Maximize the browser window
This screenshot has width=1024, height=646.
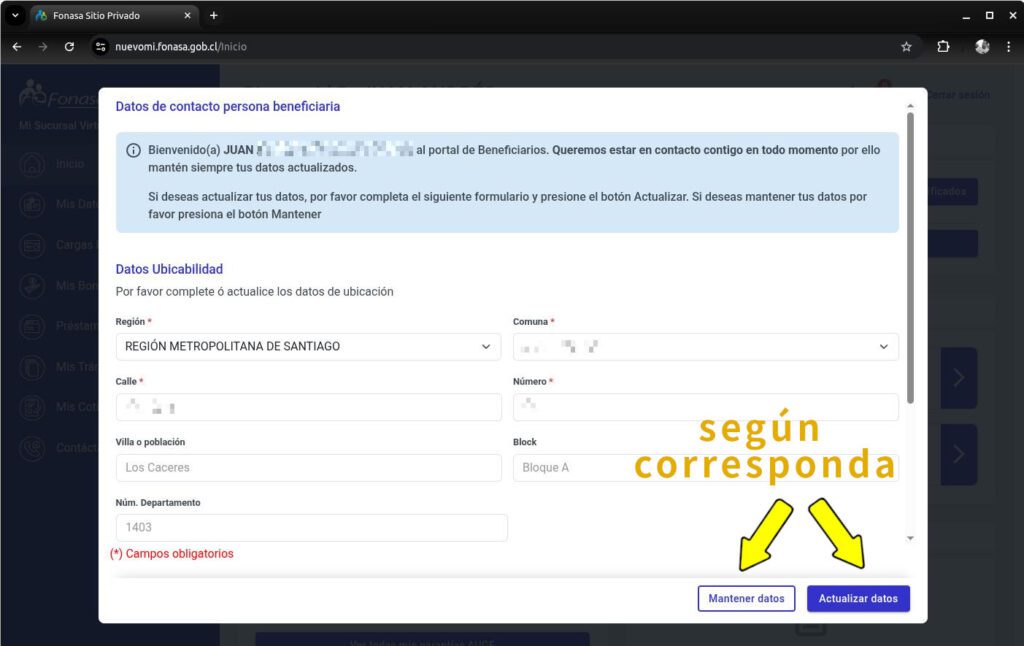click(989, 16)
